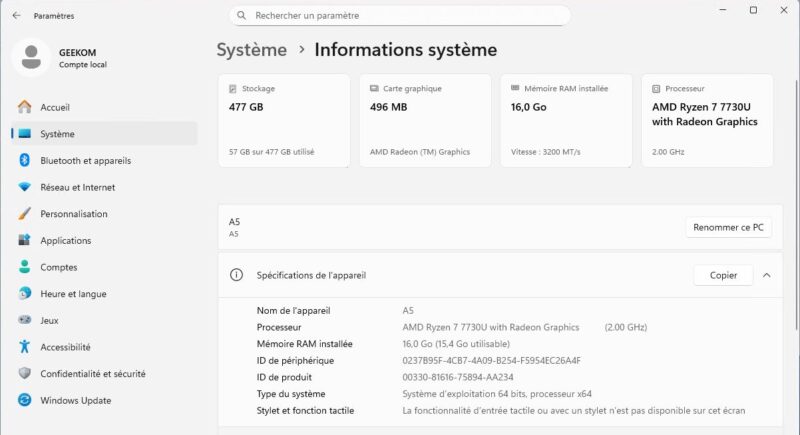Click the (2.00 GHz) value in specifications

tap(626, 327)
